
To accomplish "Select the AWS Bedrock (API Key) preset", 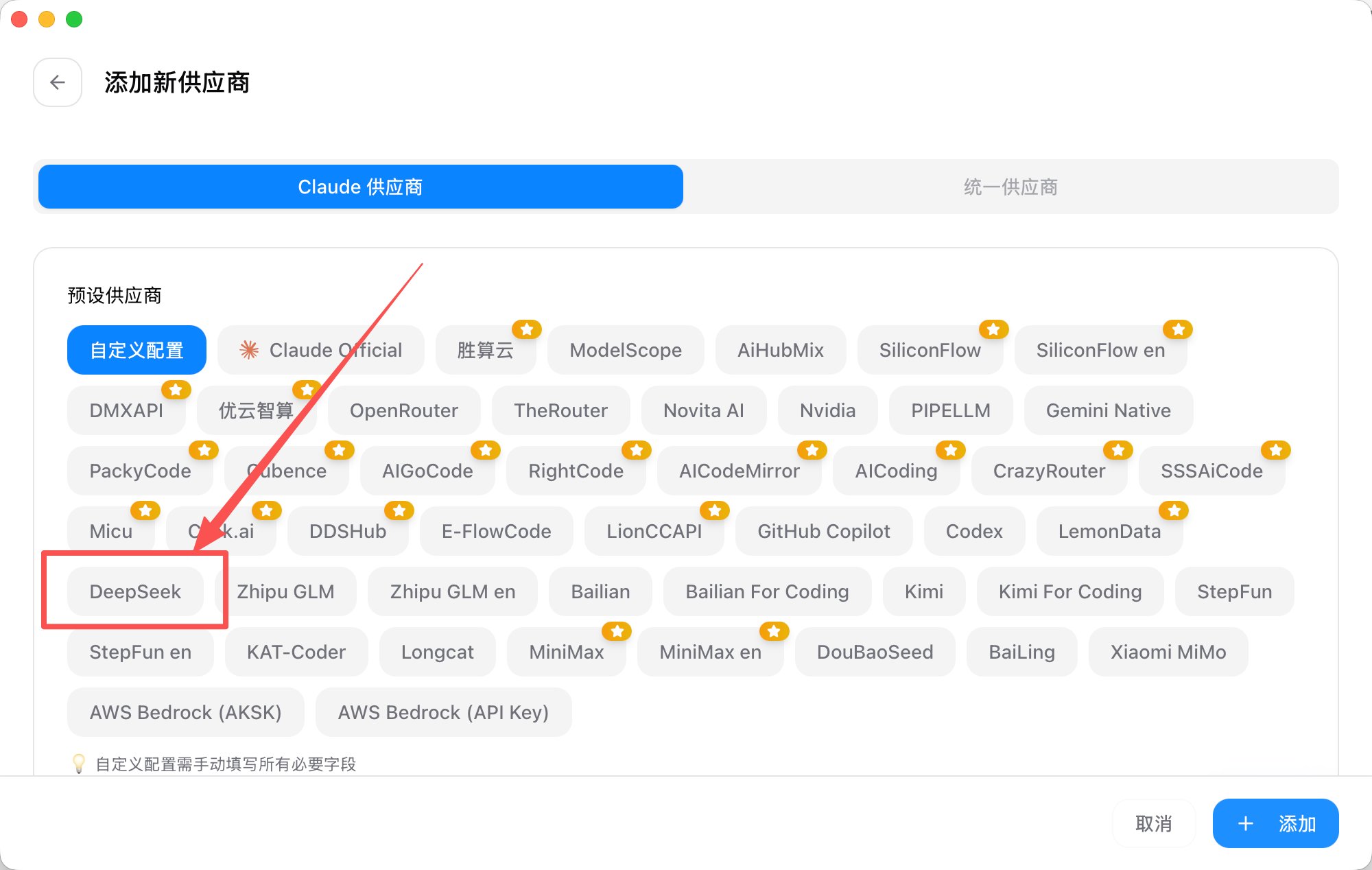I will tap(444, 712).
